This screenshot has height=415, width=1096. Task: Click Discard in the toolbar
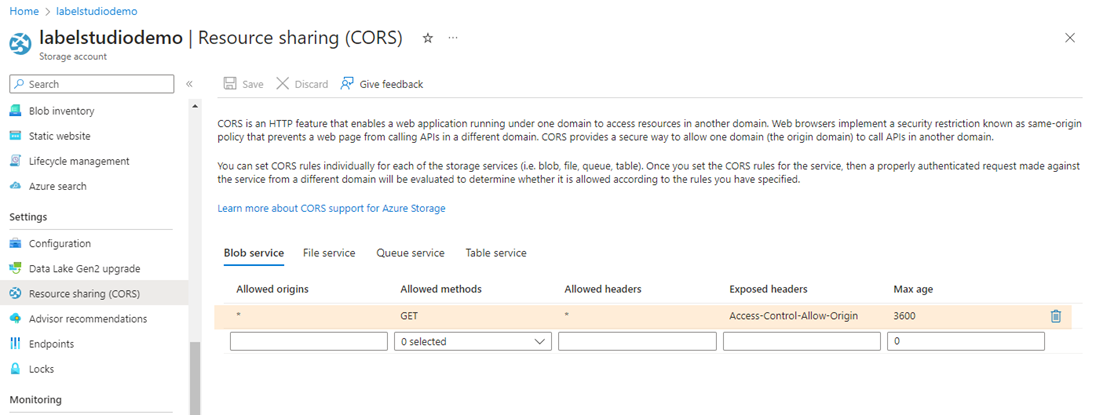302,84
